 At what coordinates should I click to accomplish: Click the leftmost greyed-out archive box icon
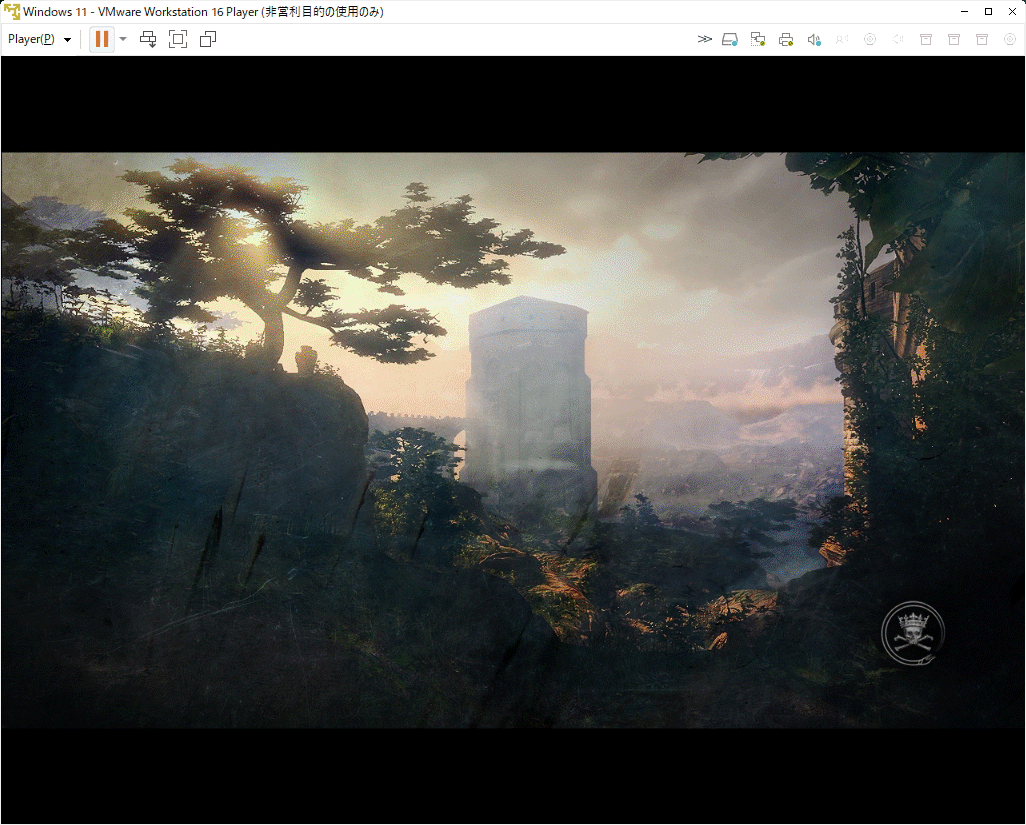926,39
